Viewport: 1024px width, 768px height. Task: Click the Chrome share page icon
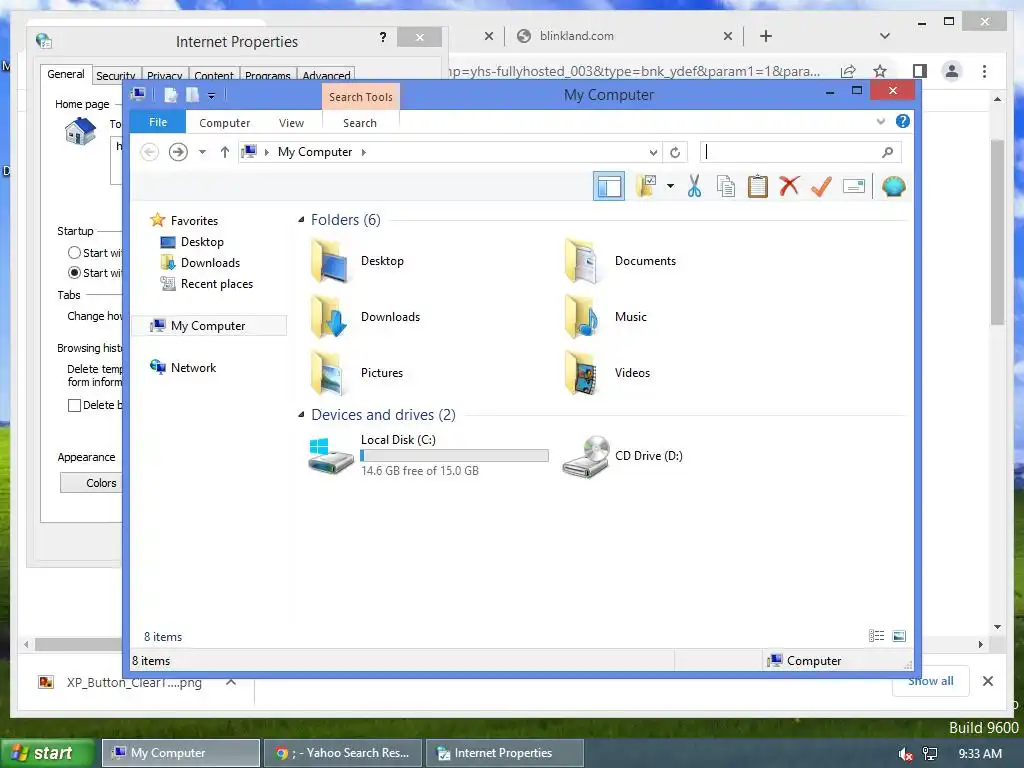coord(848,71)
